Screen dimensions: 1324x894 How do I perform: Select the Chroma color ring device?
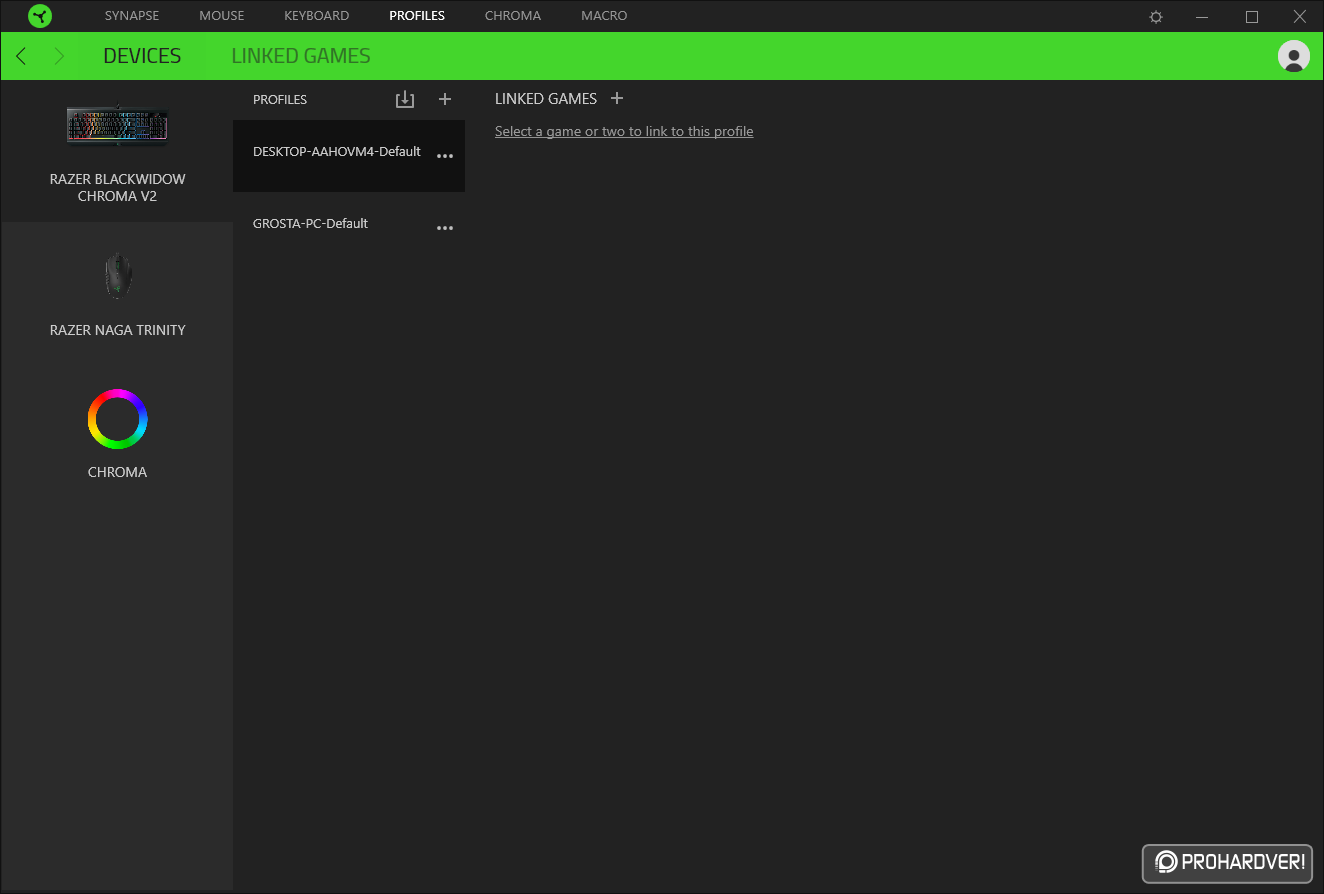tap(117, 434)
